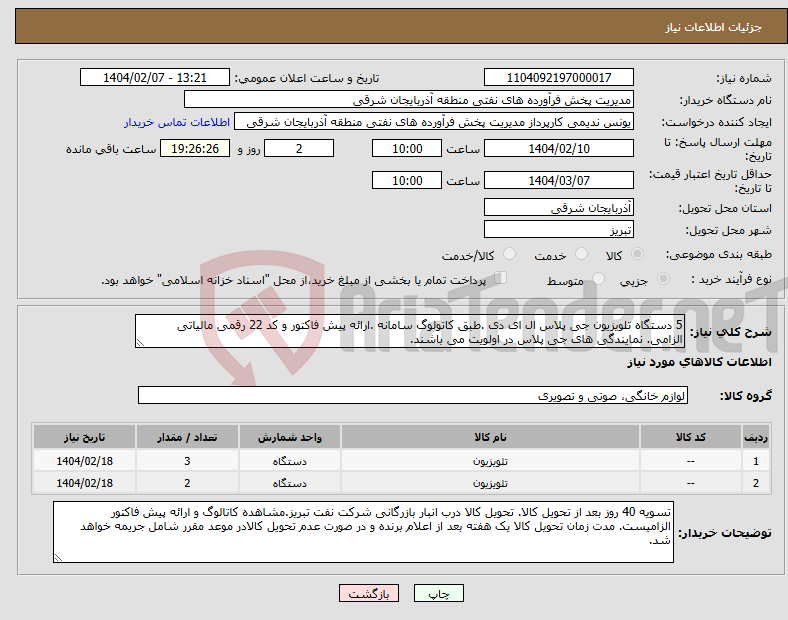This screenshot has width=788, height=620.
Task: Click the نام کالا column header
Action: click(490, 437)
